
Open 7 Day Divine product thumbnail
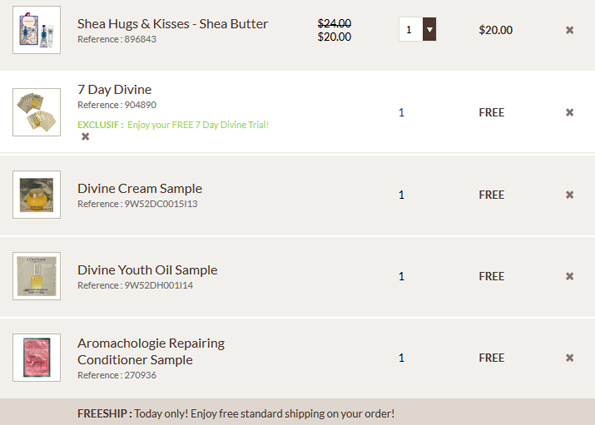coord(36,112)
